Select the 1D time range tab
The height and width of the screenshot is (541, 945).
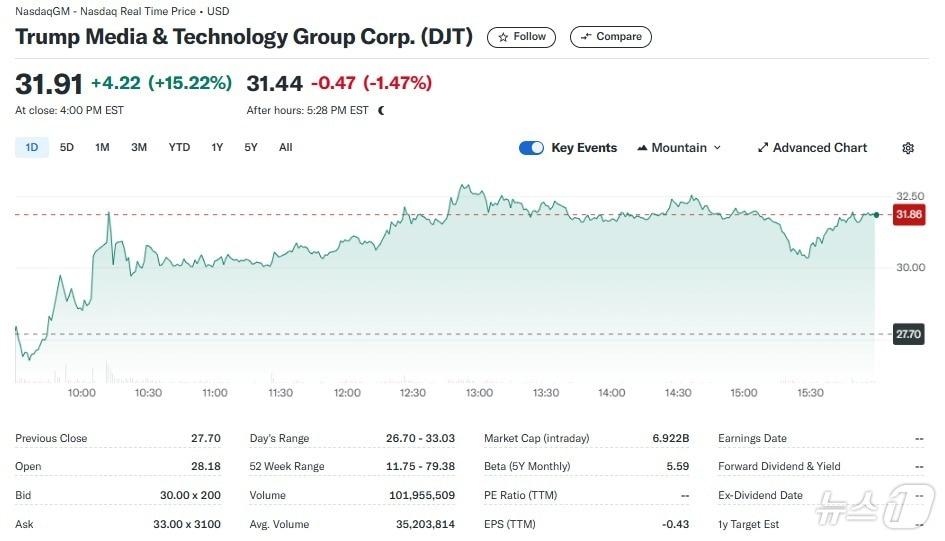[31, 147]
